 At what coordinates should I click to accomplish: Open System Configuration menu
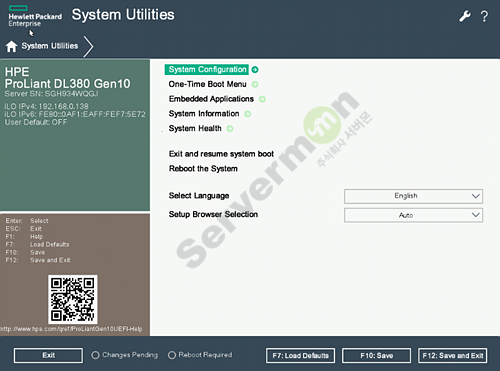click(x=207, y=69)
